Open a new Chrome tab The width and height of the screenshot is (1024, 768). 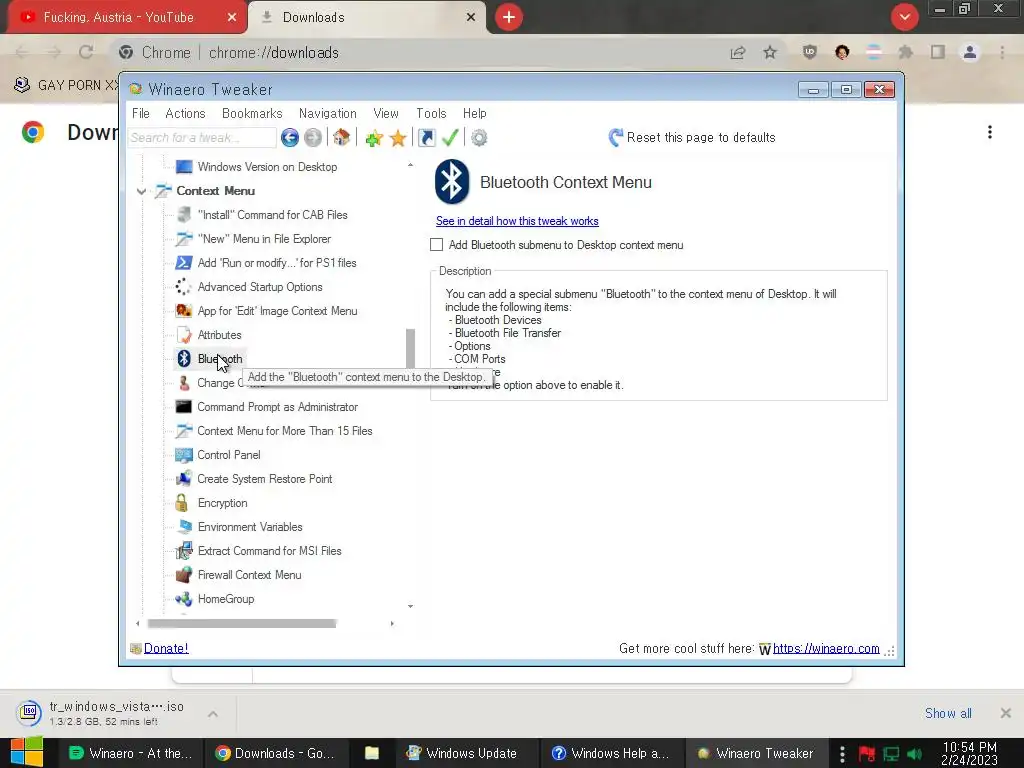509,17
